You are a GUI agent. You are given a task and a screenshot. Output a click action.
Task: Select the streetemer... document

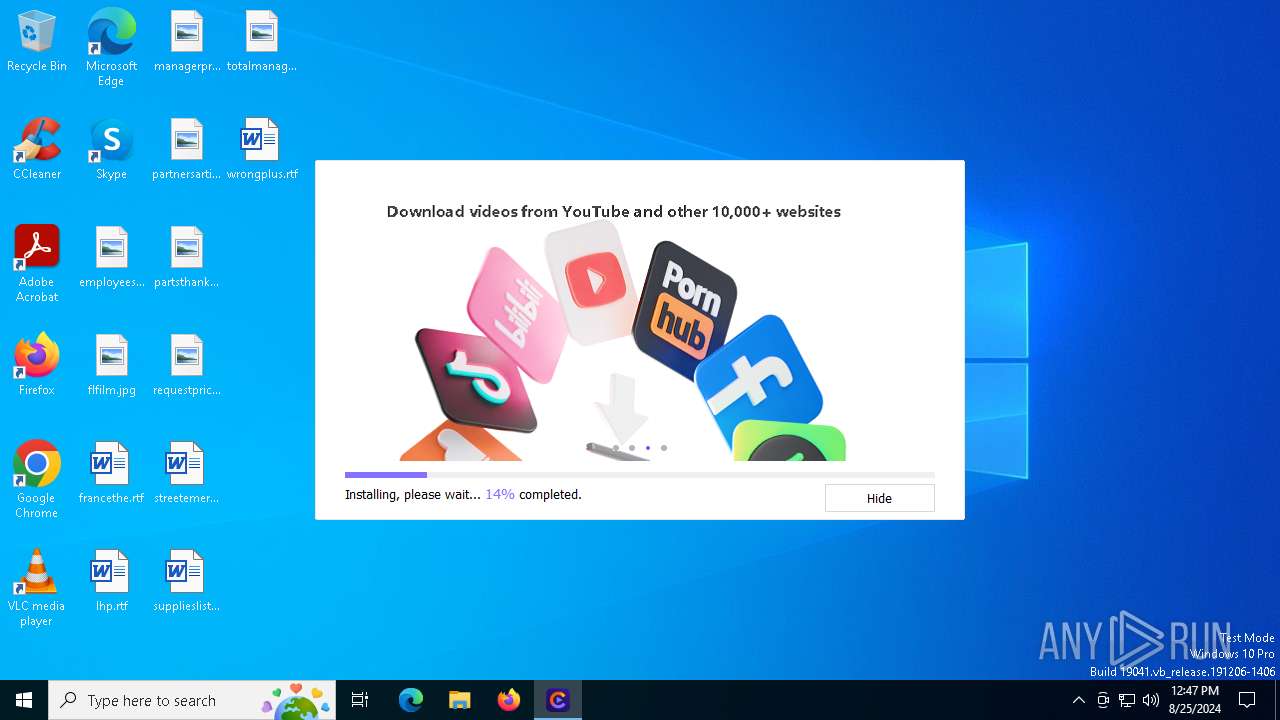187,474
